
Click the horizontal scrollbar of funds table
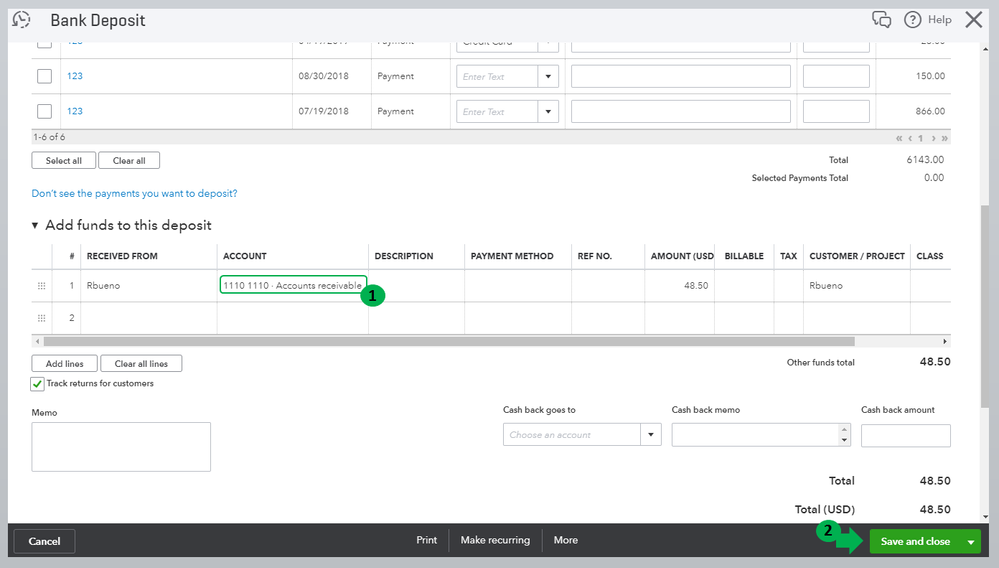[449, 341]
